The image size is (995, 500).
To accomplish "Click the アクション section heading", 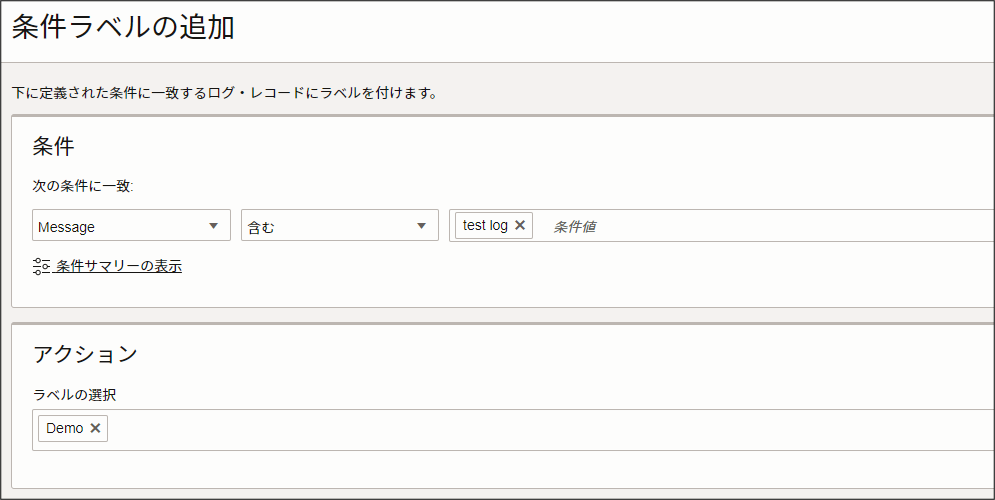I will pos(85,353).
